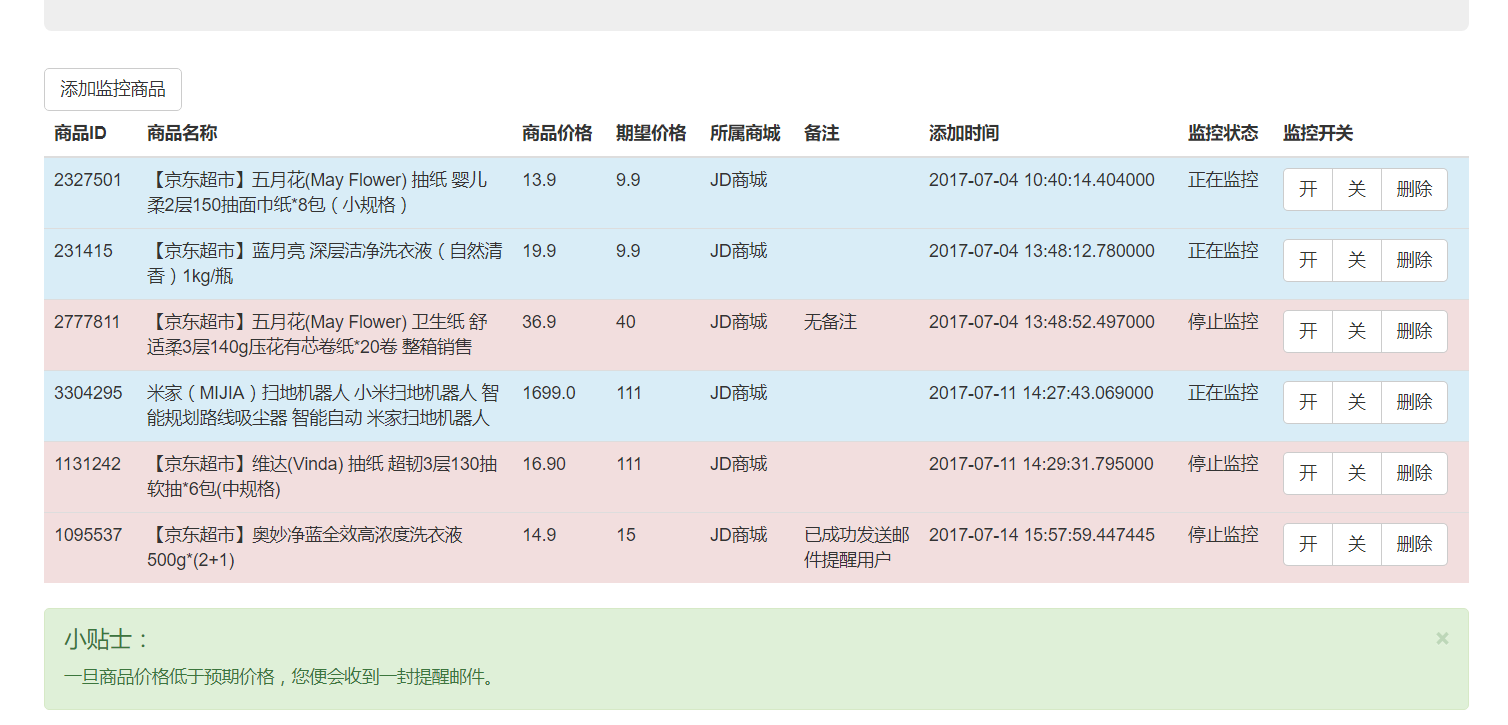Click the expected price 40 cell
1508x725 pixels.
(x=626, y=322)
